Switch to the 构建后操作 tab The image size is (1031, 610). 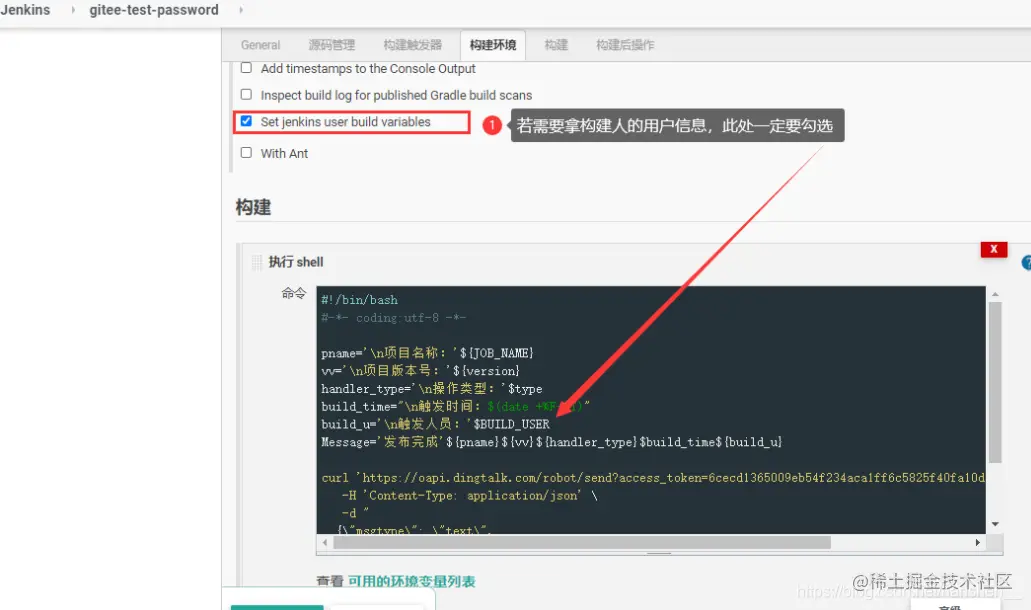[624, 44]
